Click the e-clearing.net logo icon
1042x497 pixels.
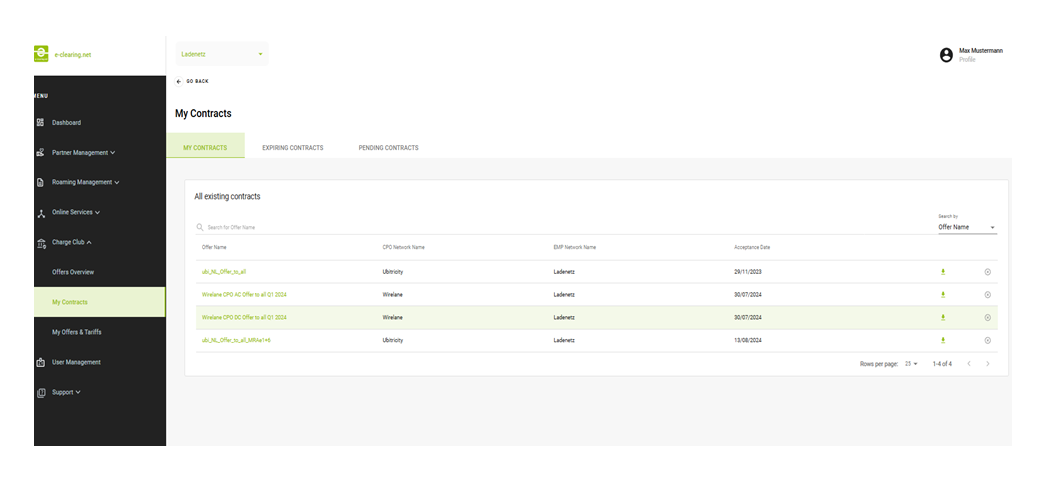(41, 54)
